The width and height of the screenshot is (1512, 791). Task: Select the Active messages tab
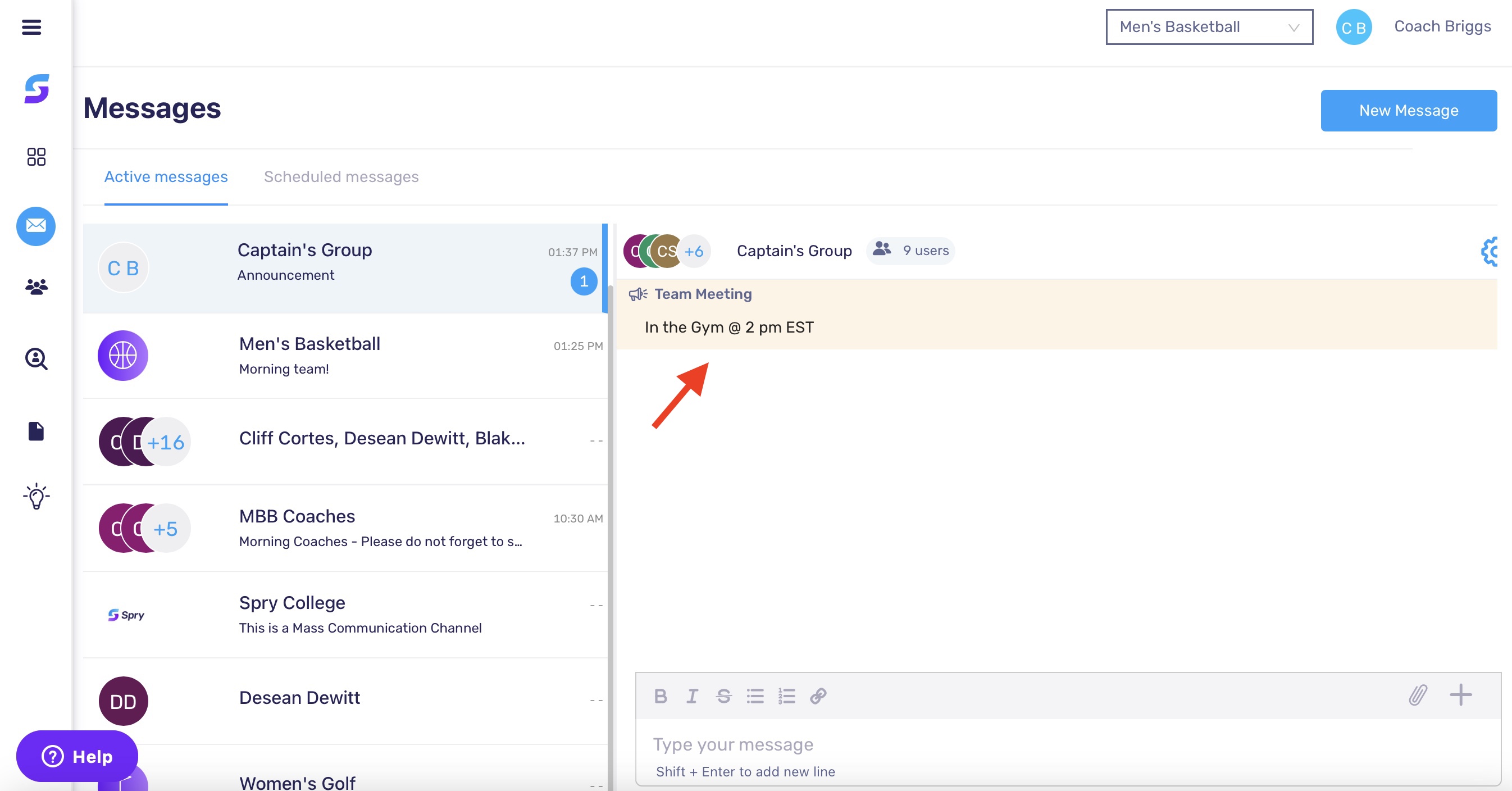click(x=166, y=177)
